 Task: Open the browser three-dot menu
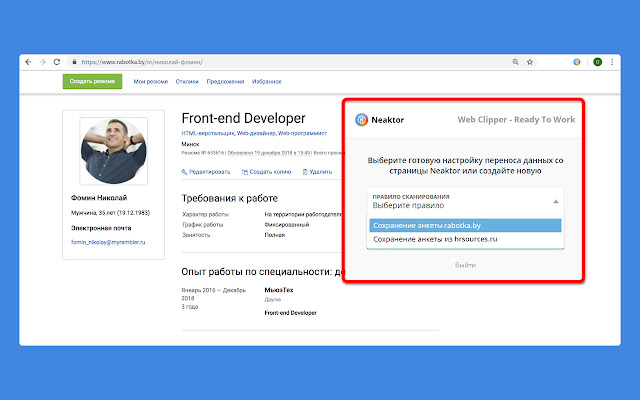(x=612, y=62)
